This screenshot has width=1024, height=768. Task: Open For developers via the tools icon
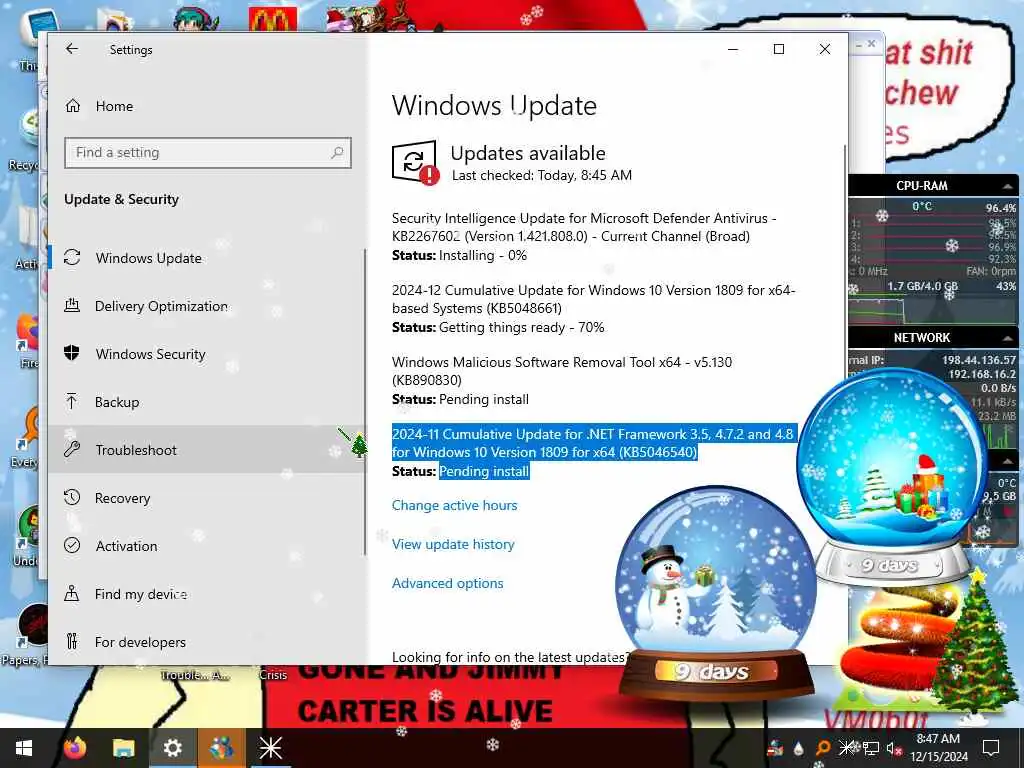point(72,641)
